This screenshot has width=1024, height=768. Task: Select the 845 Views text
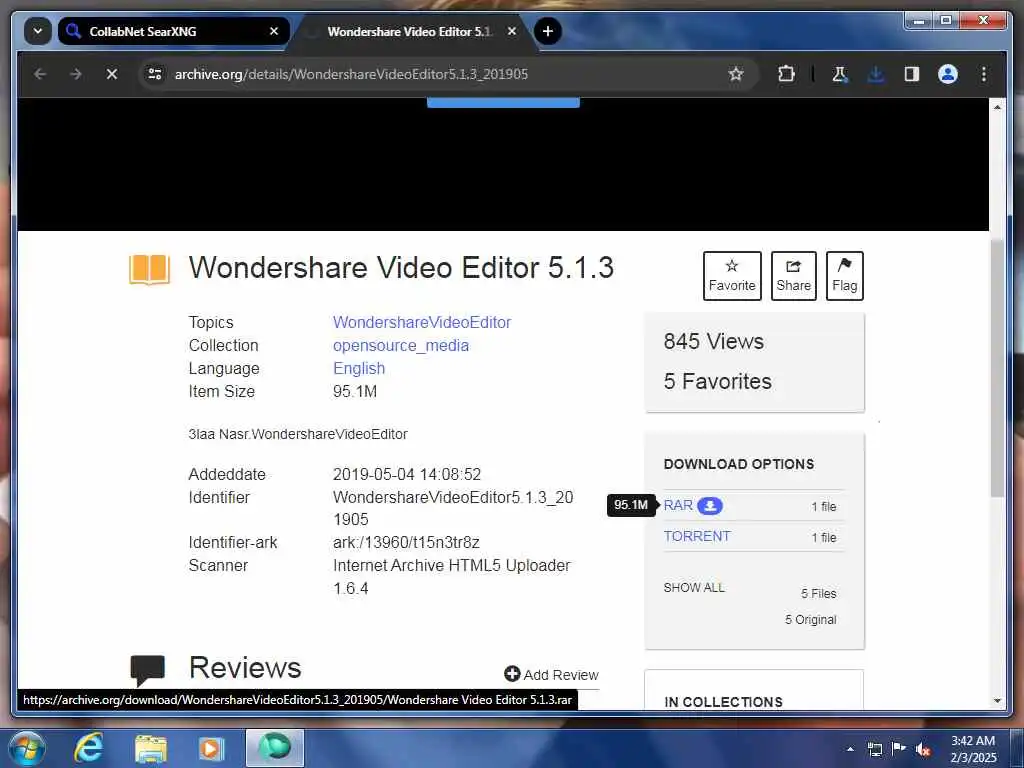click(713, 342)
